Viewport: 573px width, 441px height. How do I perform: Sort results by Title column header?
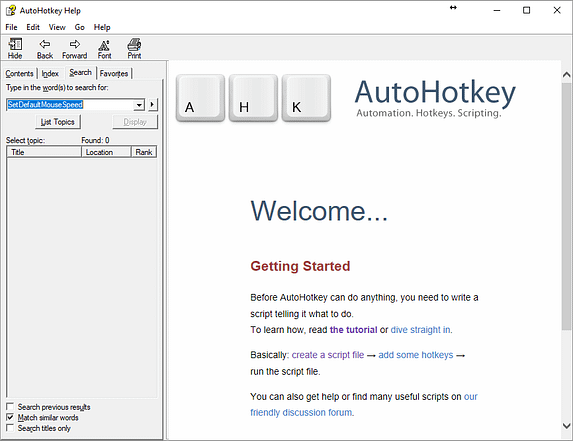(x=44, y=152)
